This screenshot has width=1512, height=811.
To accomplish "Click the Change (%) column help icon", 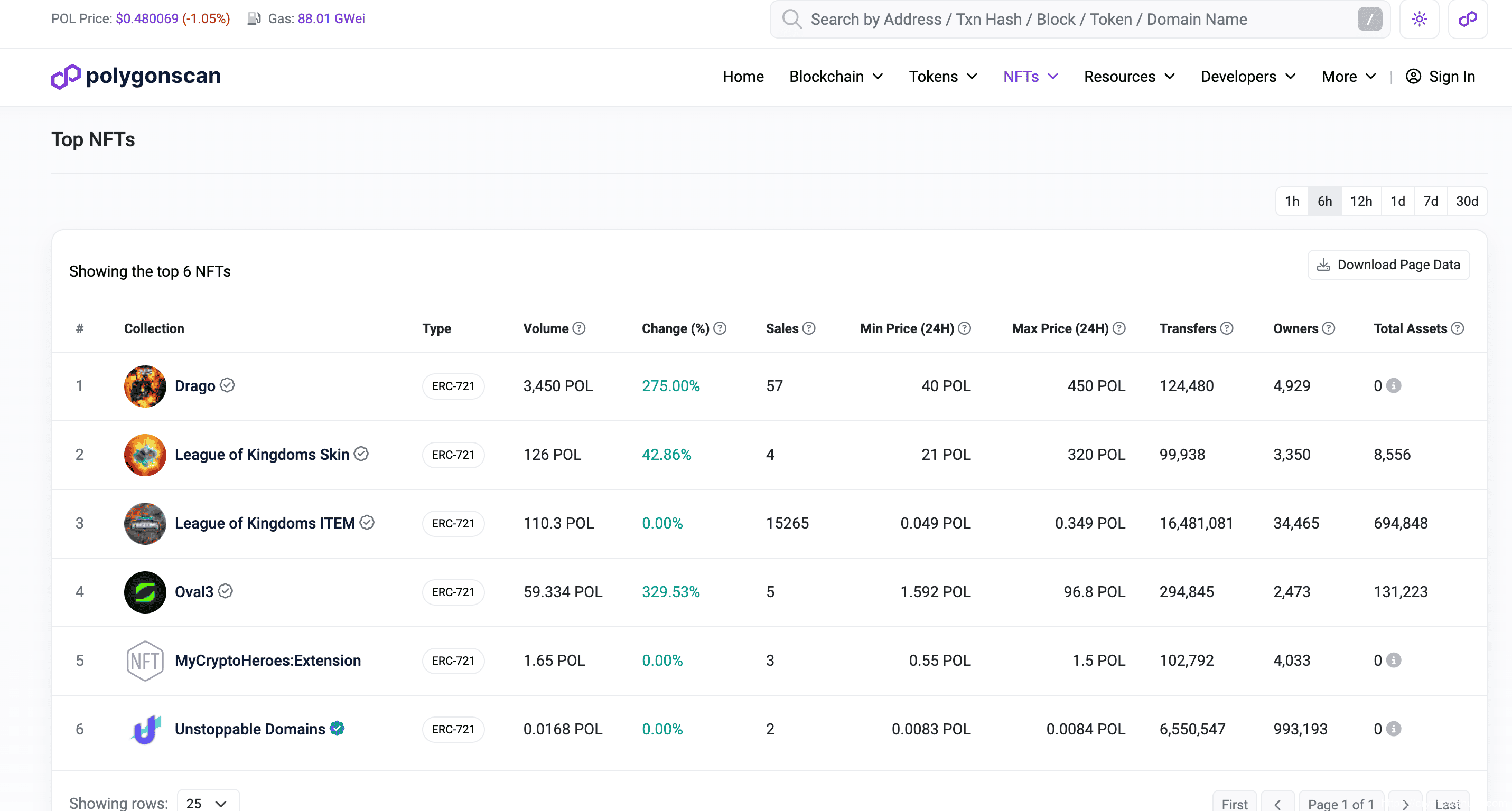I will tap(720, 328).
